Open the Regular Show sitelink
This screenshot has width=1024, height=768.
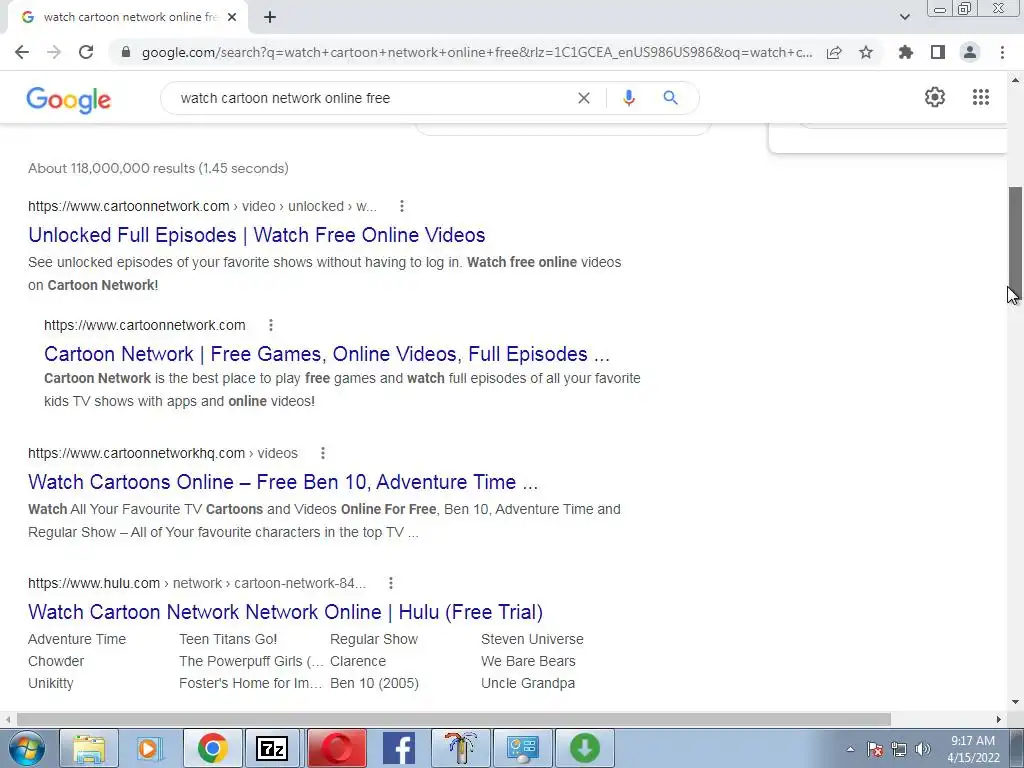(x=374, y=639)
